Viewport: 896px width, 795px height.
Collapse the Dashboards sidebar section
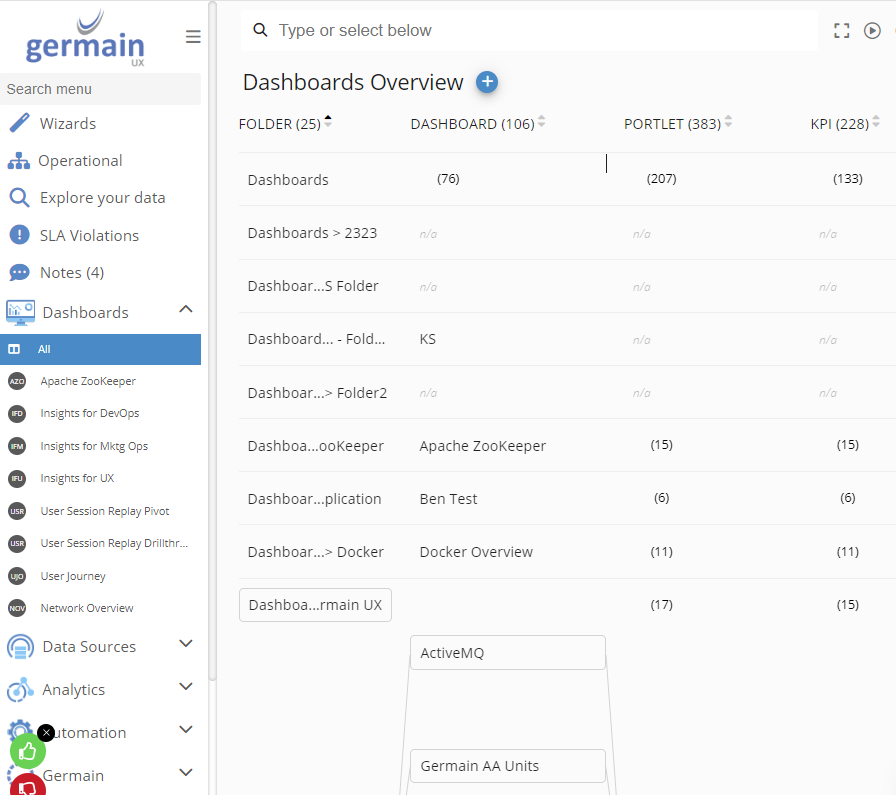pos(185,310)
